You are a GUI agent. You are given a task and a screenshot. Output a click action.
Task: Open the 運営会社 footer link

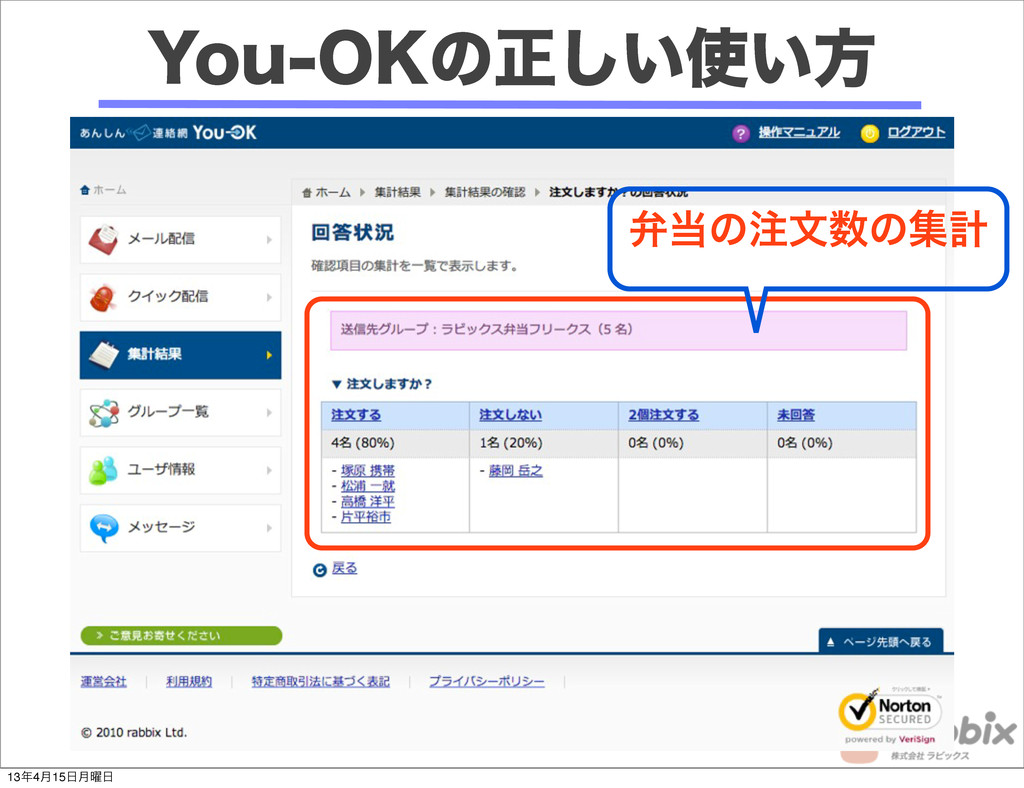click(103, 682)
